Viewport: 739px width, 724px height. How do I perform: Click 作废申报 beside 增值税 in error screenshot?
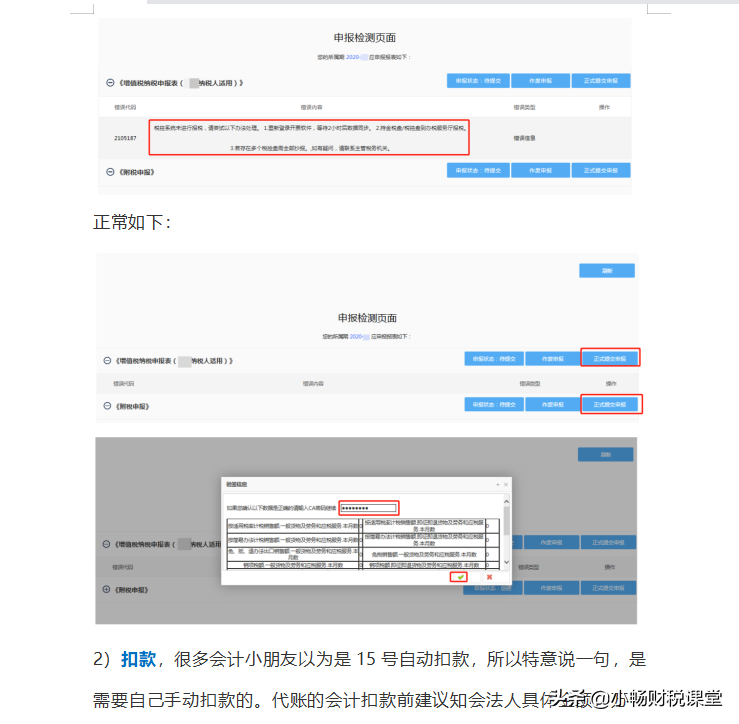tap(540, 81)
